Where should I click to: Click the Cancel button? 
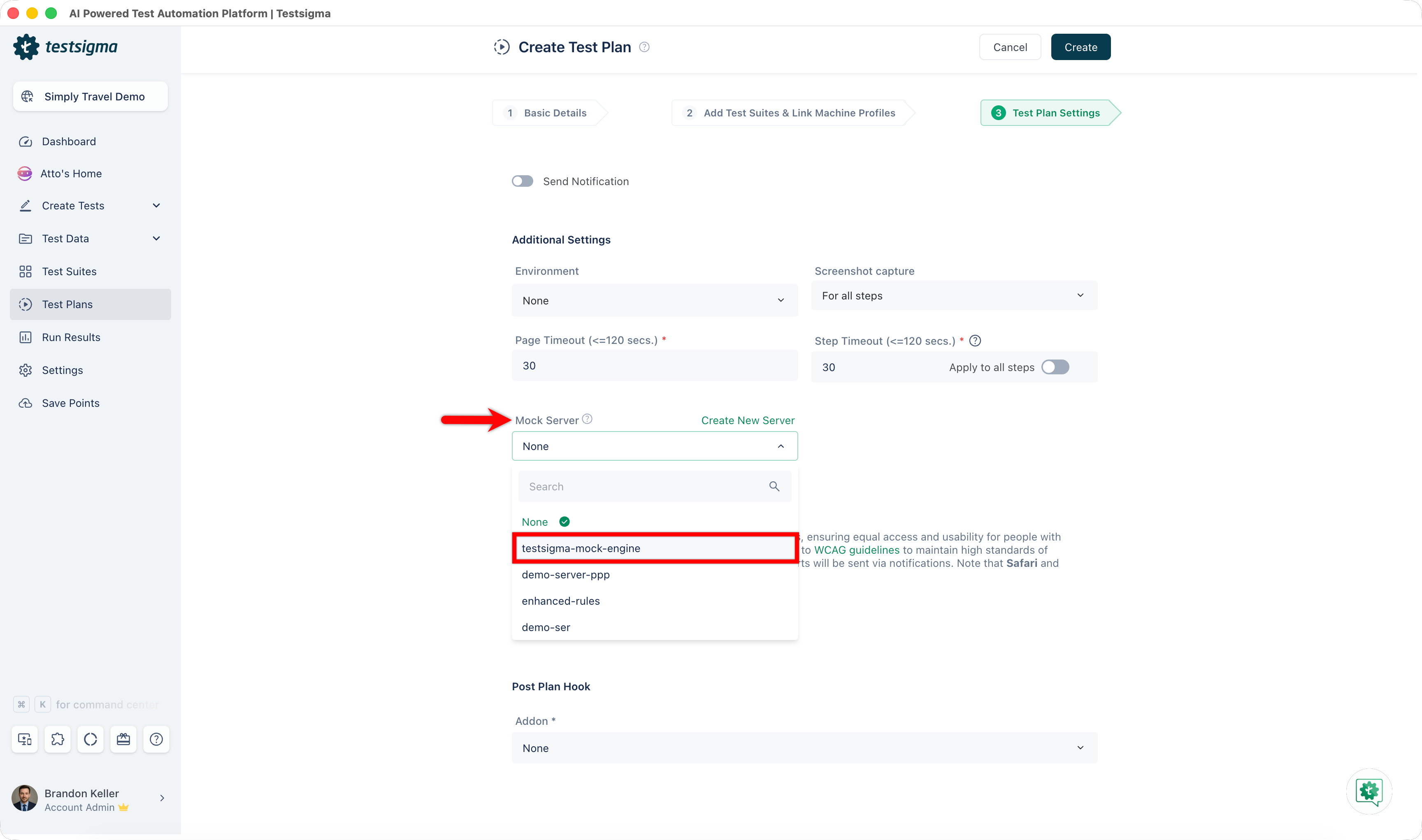[x=1010, y=47]
